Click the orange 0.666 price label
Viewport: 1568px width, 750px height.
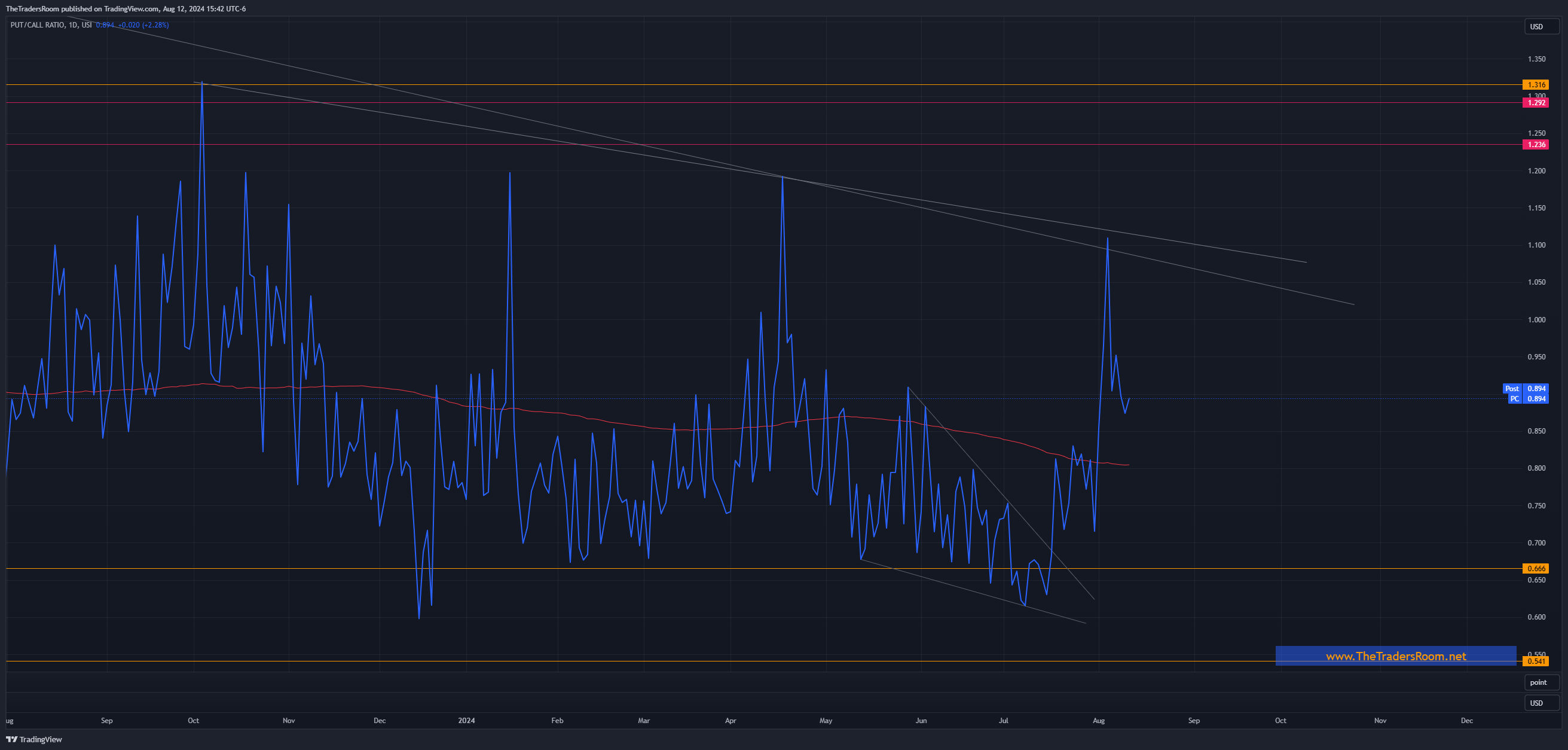(1535, 569)
